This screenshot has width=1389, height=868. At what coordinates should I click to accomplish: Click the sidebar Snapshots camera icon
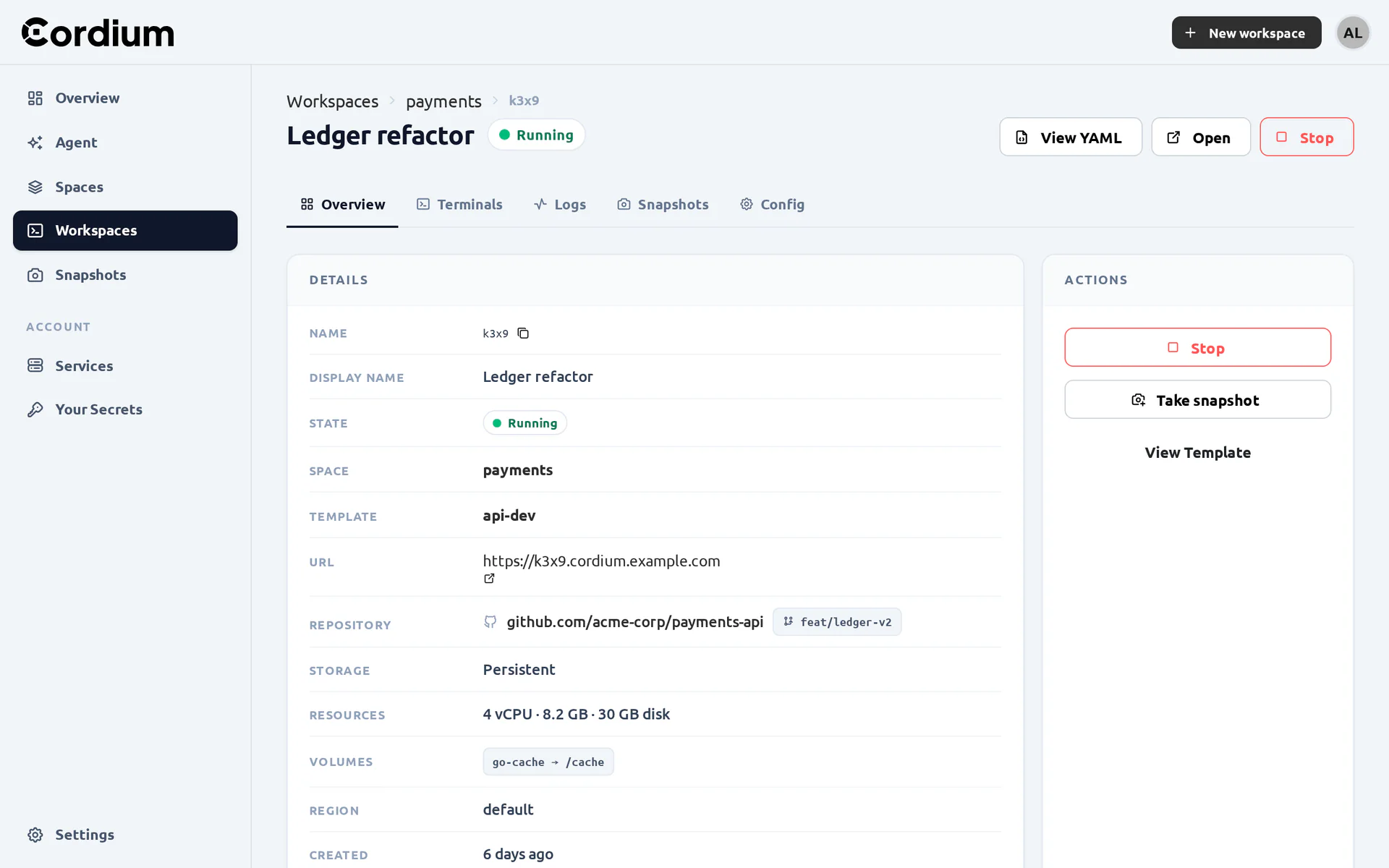[35, 275]
